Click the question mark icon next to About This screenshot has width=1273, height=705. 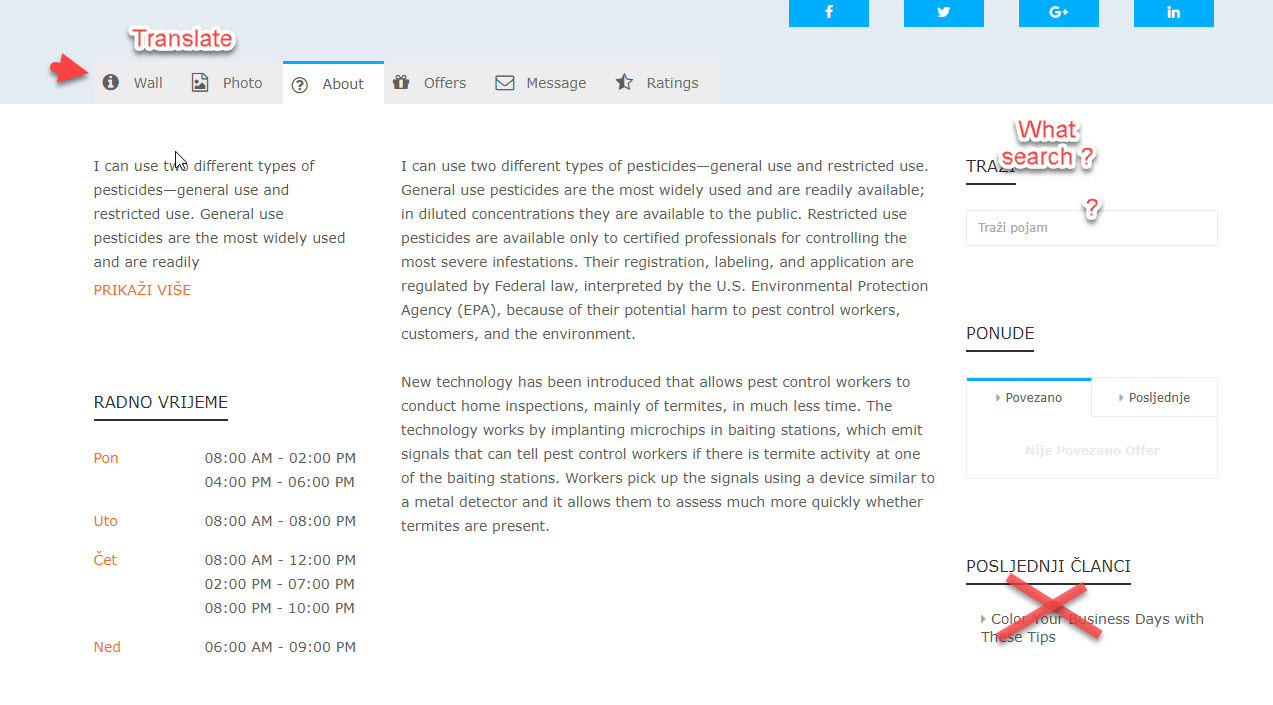[x=299, y=84]
